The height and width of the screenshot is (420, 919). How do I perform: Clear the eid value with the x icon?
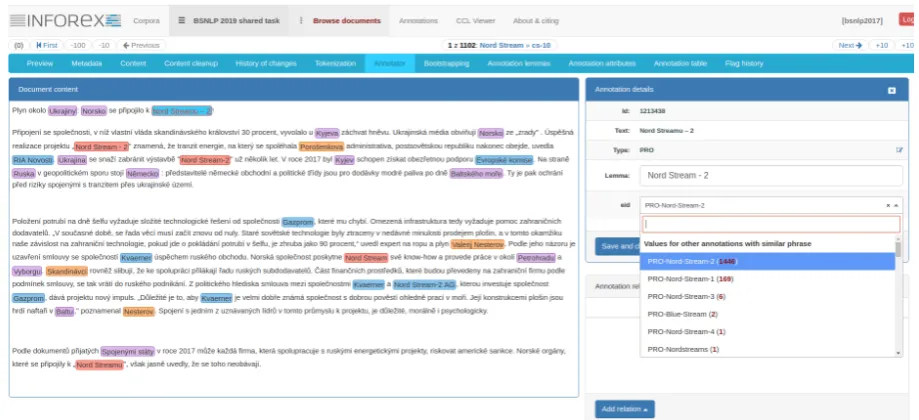click(888, 206)
